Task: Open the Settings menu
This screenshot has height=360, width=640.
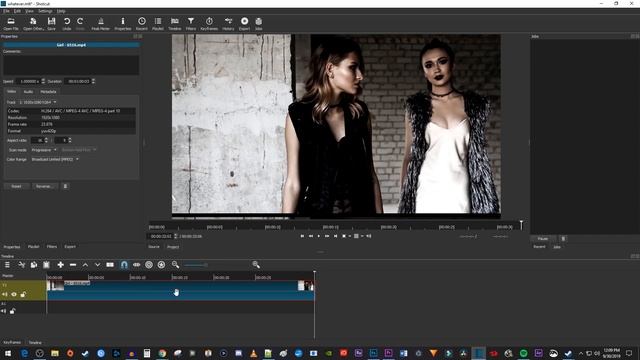Action: [x=45, y=11]
